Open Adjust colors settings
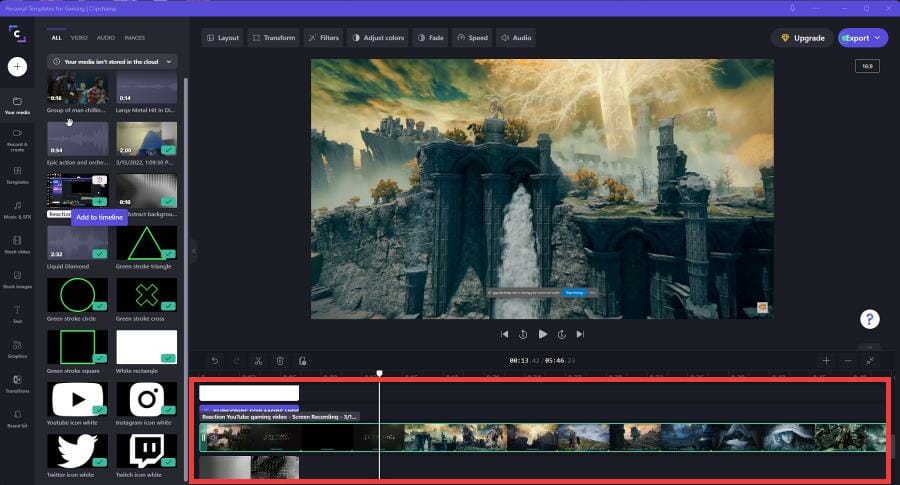Screen dimensions: 900x485 tap(378, 38)
